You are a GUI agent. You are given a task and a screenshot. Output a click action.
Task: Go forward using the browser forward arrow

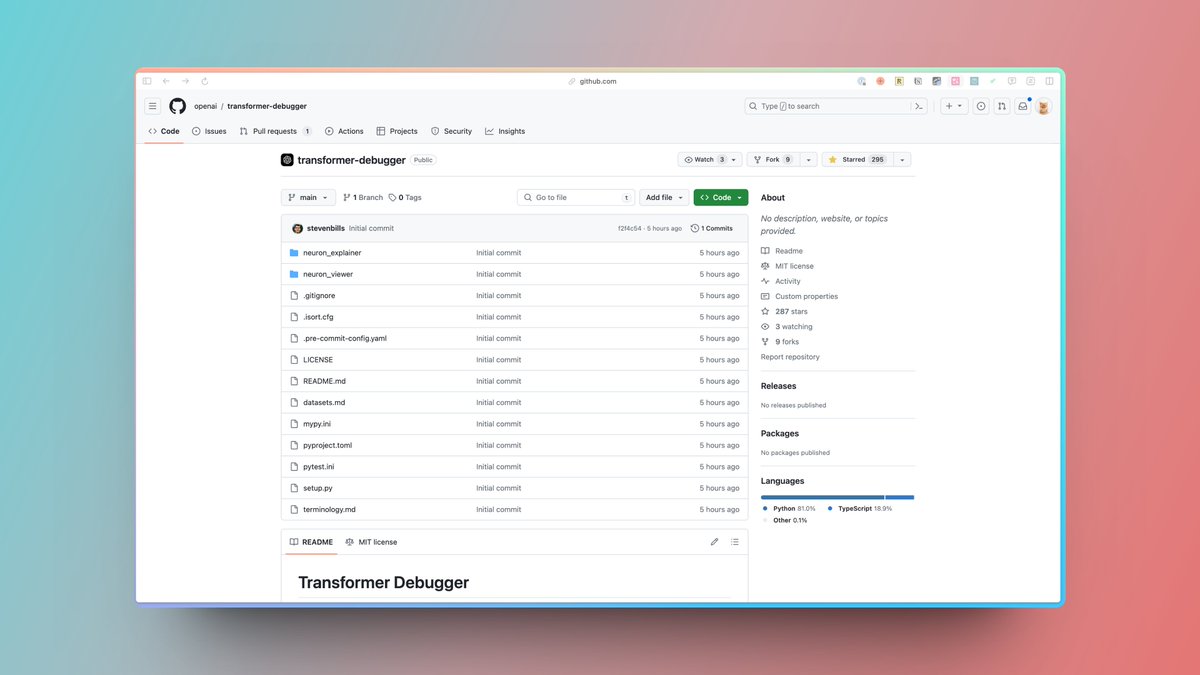tap(185, 81)
